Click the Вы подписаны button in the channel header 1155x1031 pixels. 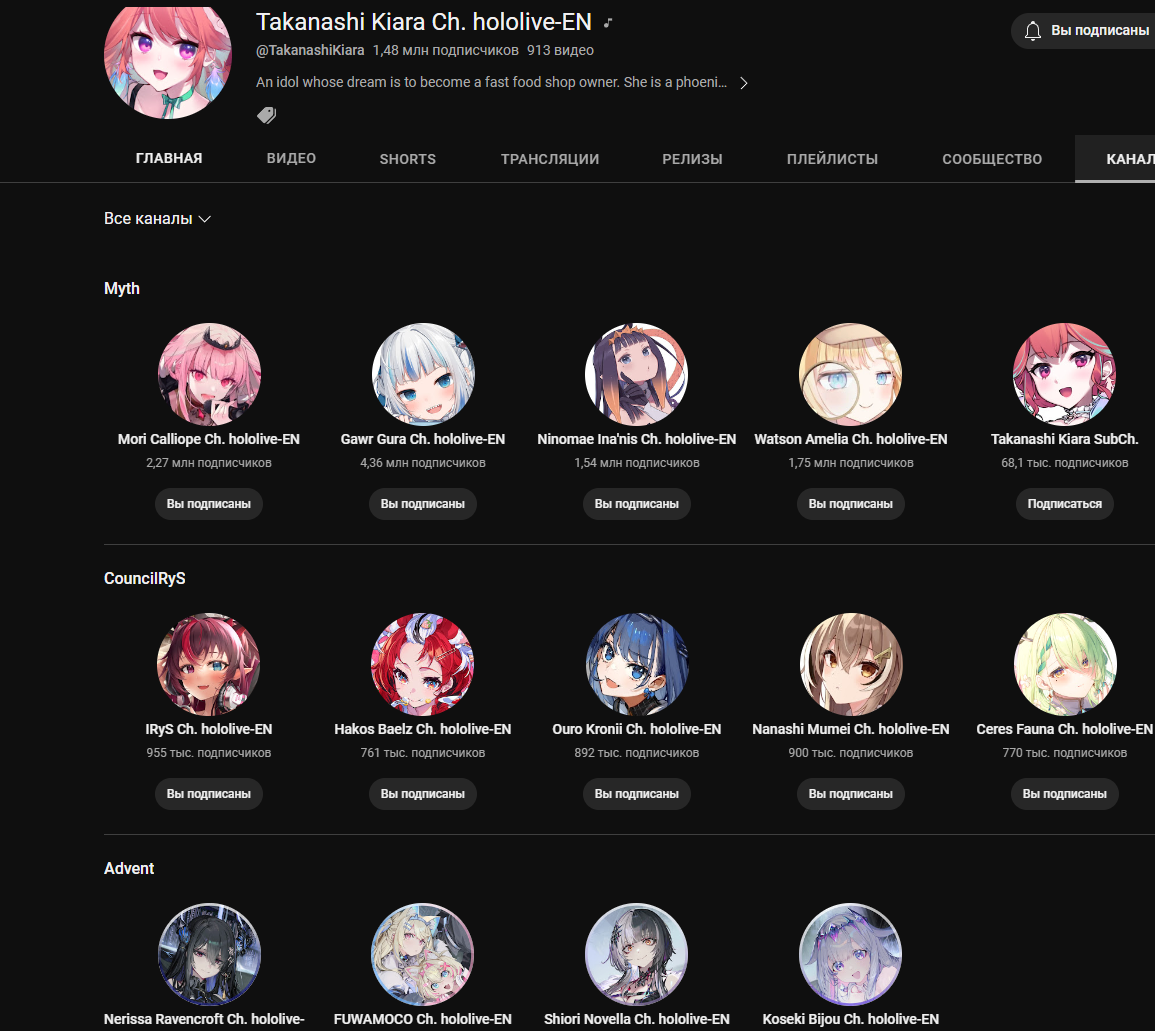pos(1083,30)
